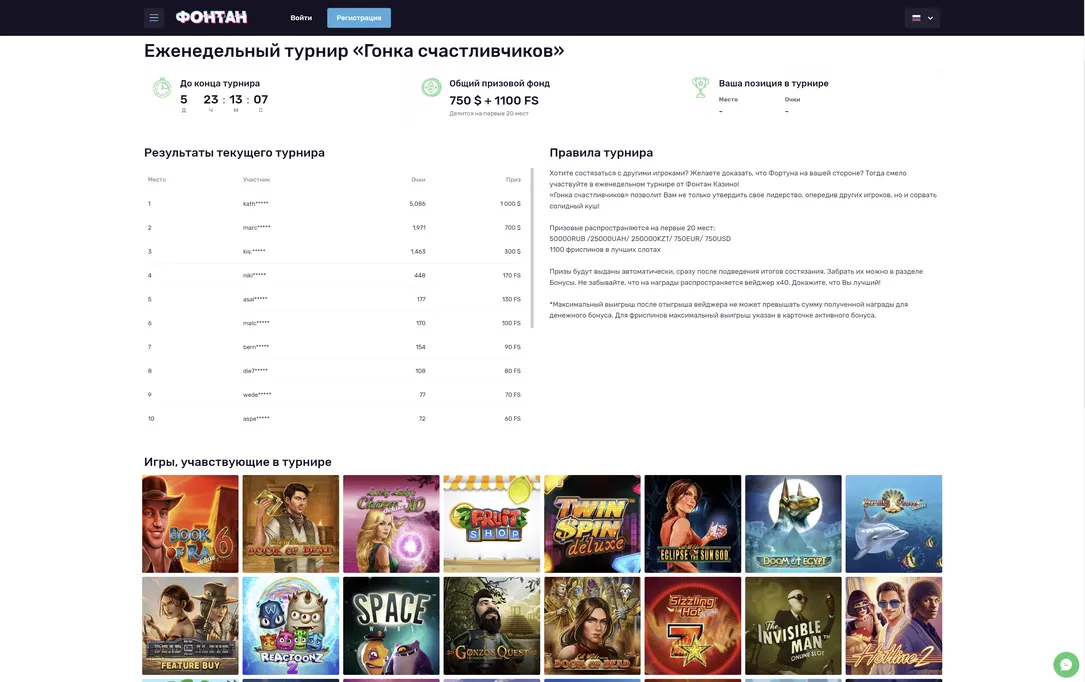This screenshot has height=682, width=1085.
Task: Select the Doom of Egypt slot
Action: click(x=793, y=523)
